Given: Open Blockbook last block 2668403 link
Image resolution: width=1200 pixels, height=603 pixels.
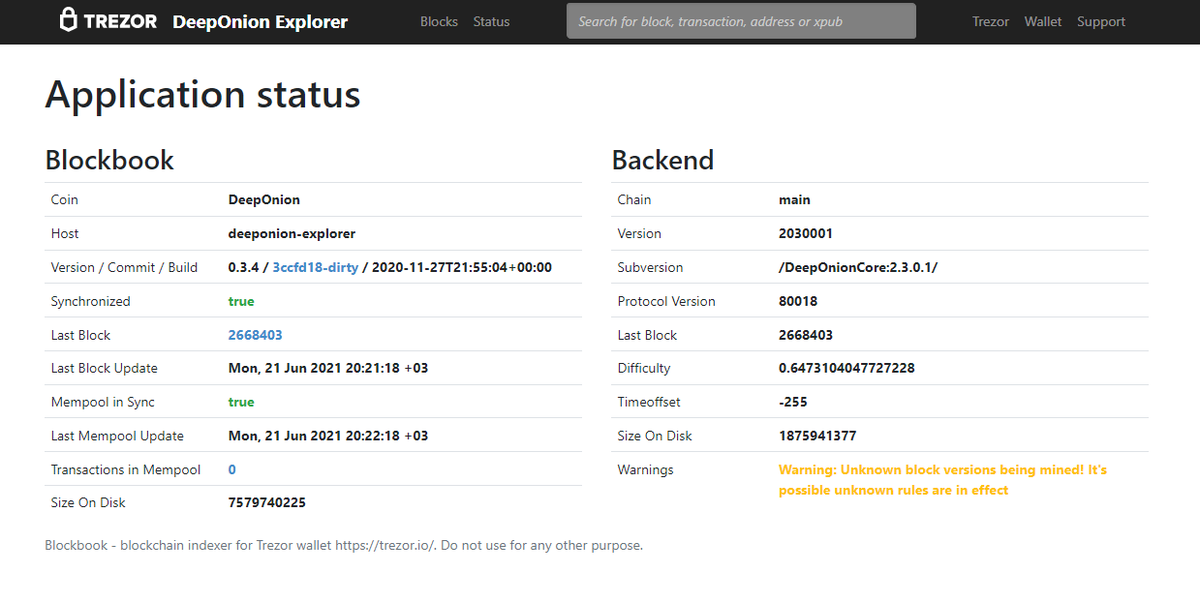Looking at the screenshot, I should [255, 335].
